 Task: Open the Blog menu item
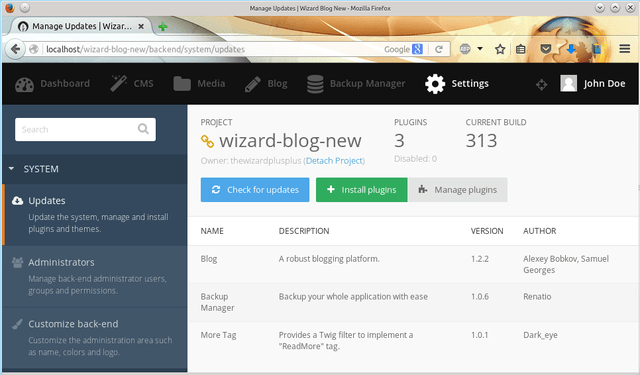[266, 84]
